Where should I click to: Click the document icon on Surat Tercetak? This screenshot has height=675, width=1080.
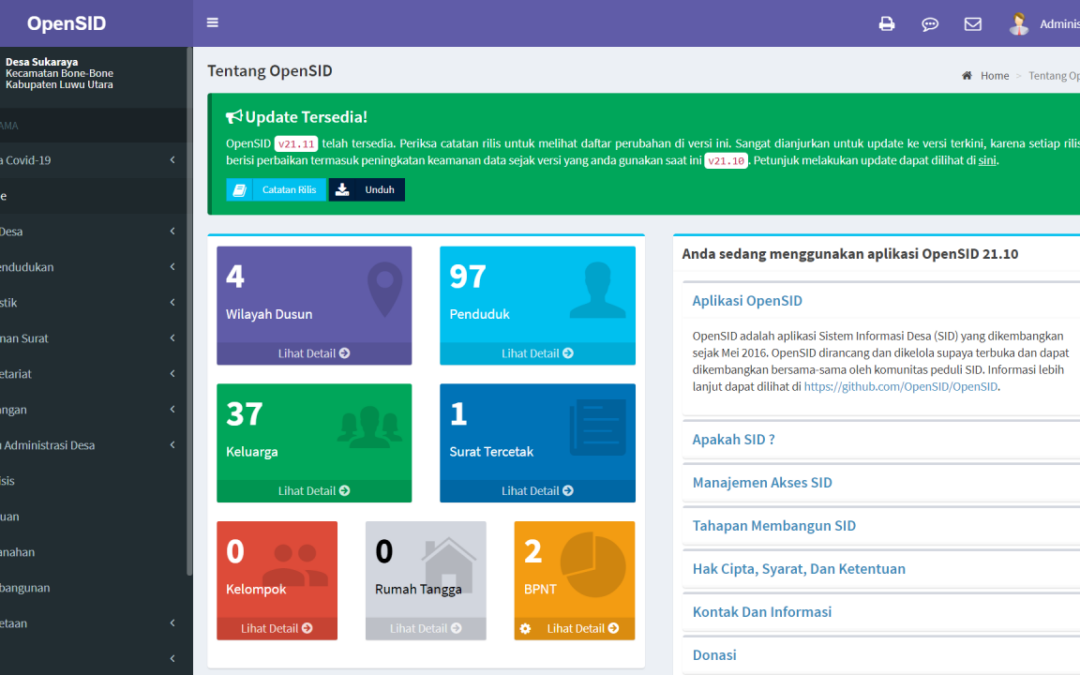pos(598,427)
